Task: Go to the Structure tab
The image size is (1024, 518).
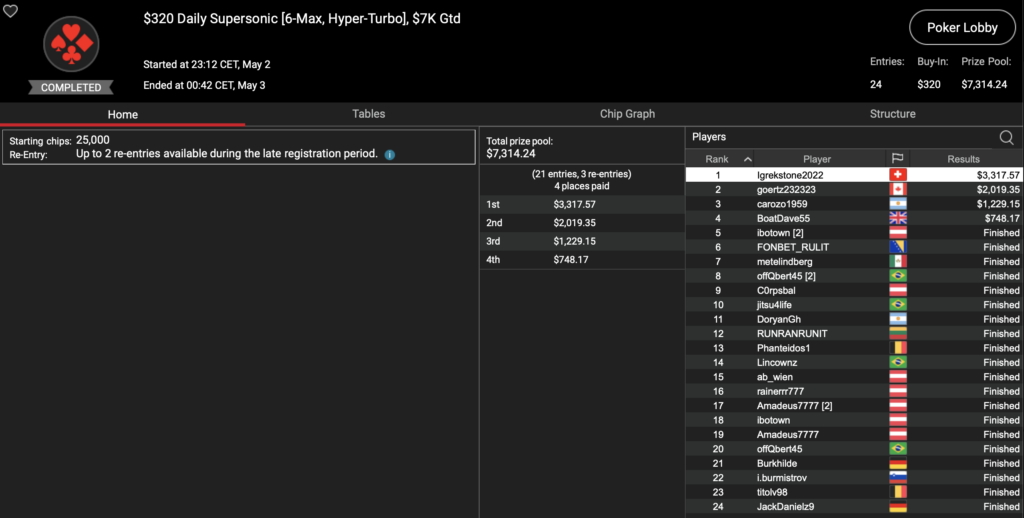Action: (x=892, y=114)
